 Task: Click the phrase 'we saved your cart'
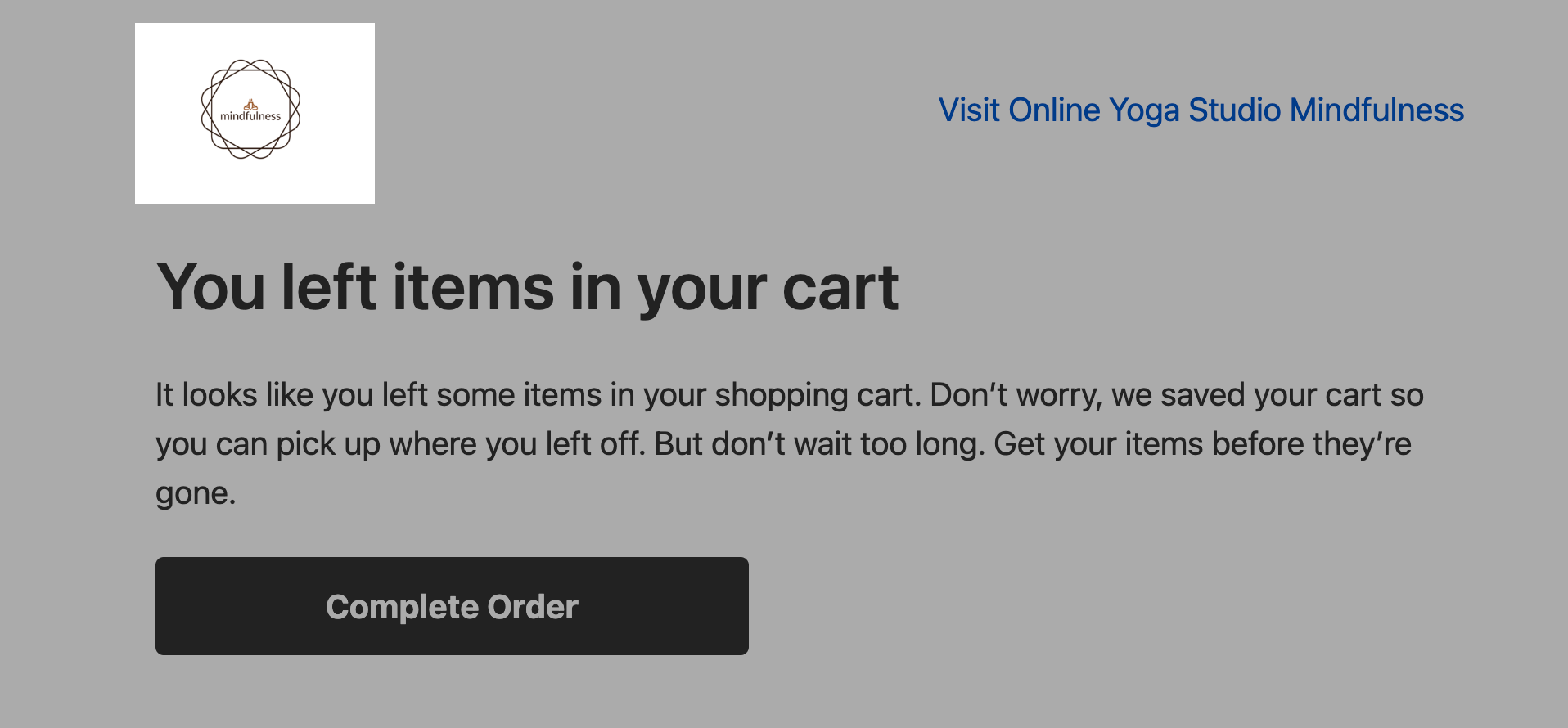(1266, 394)
